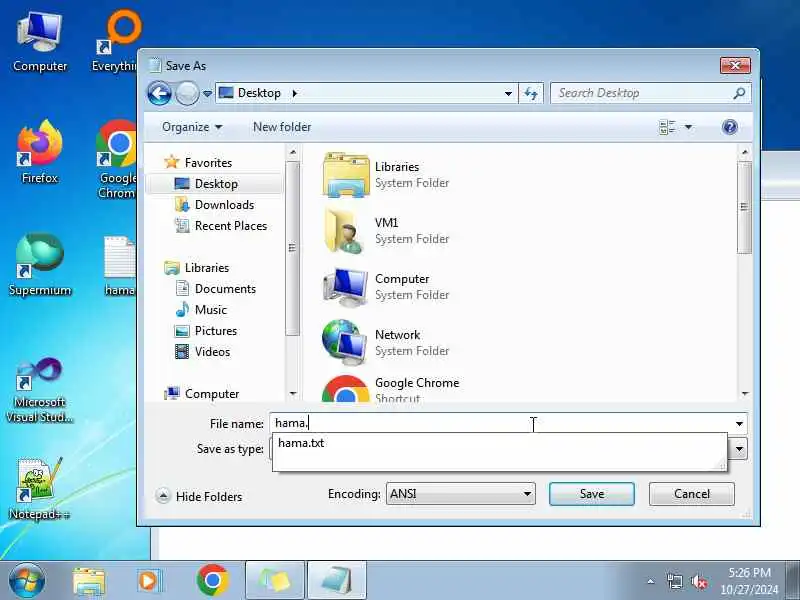The height and width of the screenshot is (600, 800).
Task: Click Hide Folders toggle
Action: (x=200, y=496)
